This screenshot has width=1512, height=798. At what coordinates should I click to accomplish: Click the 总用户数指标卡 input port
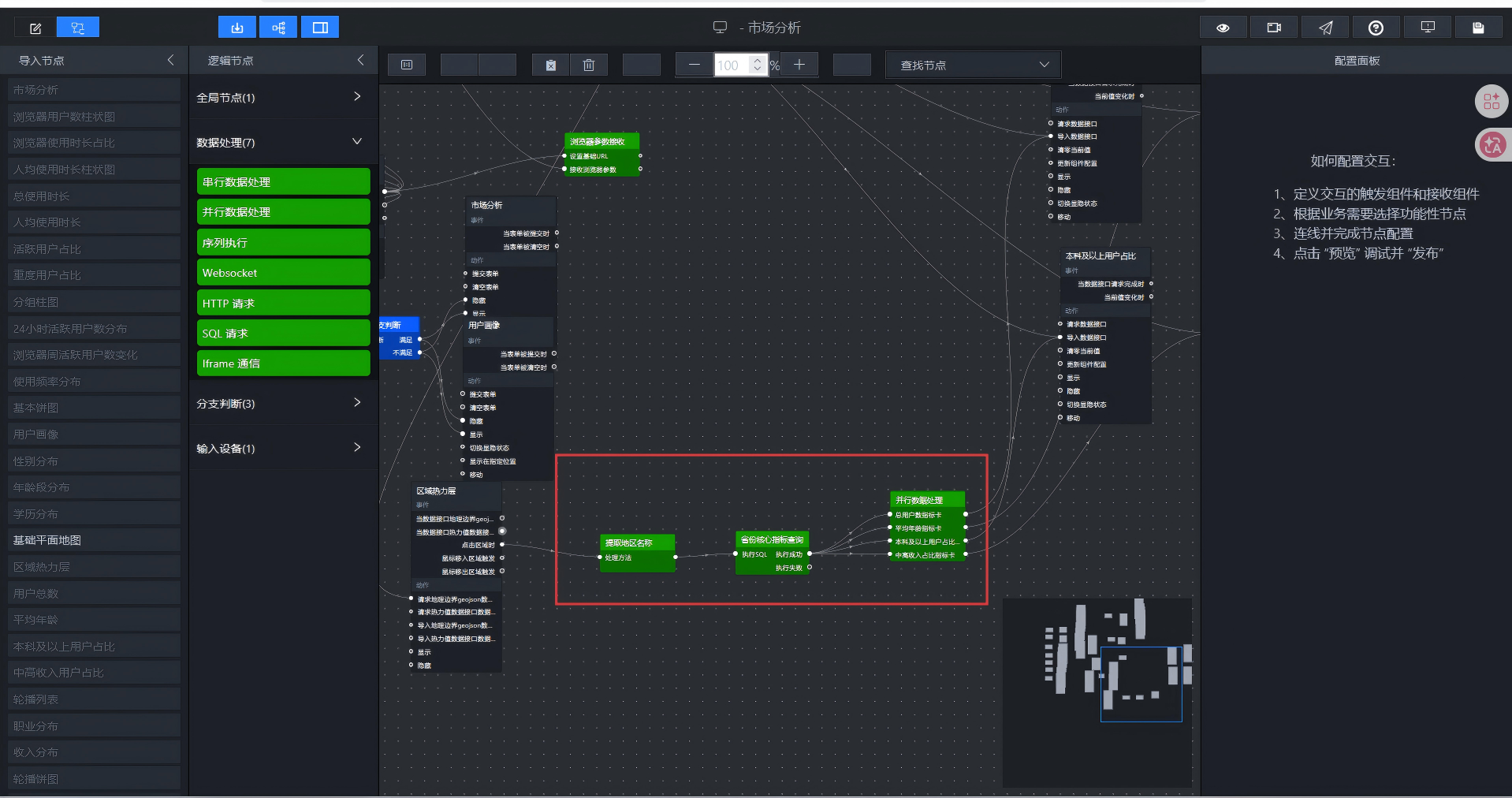click(890, 515)
